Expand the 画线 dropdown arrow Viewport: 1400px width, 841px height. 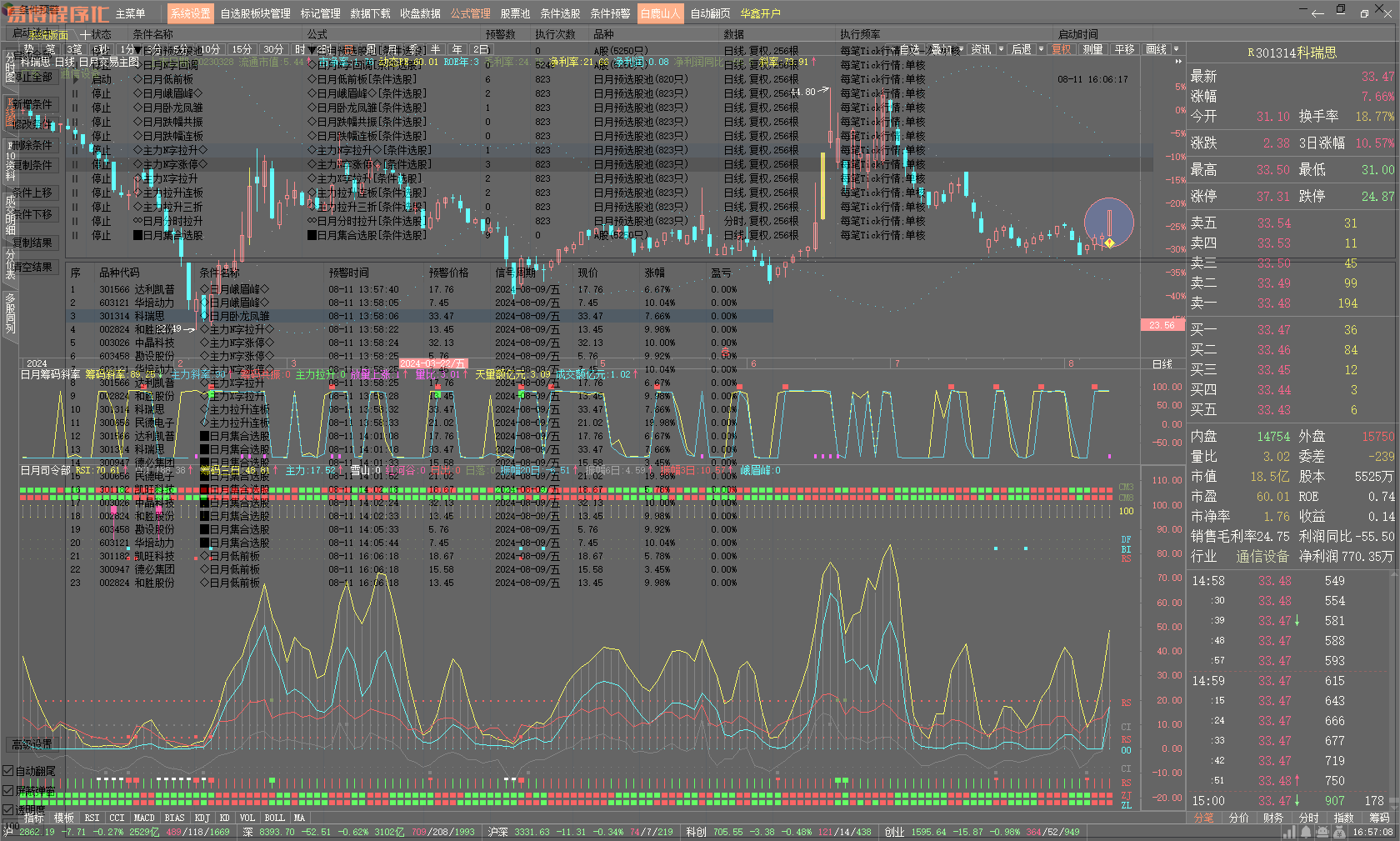point(1177,50)
